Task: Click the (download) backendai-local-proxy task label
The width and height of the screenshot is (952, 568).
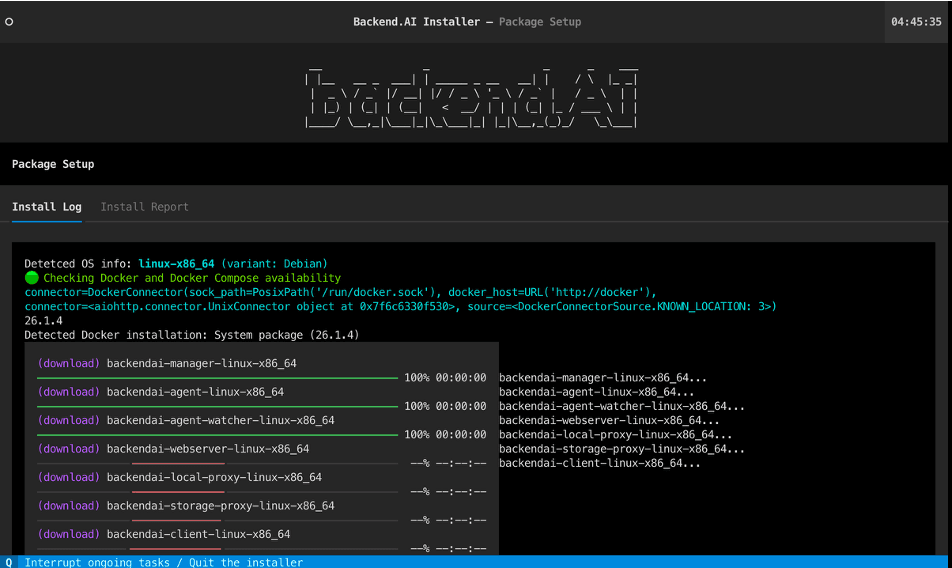Action: [x=179, y=477]
